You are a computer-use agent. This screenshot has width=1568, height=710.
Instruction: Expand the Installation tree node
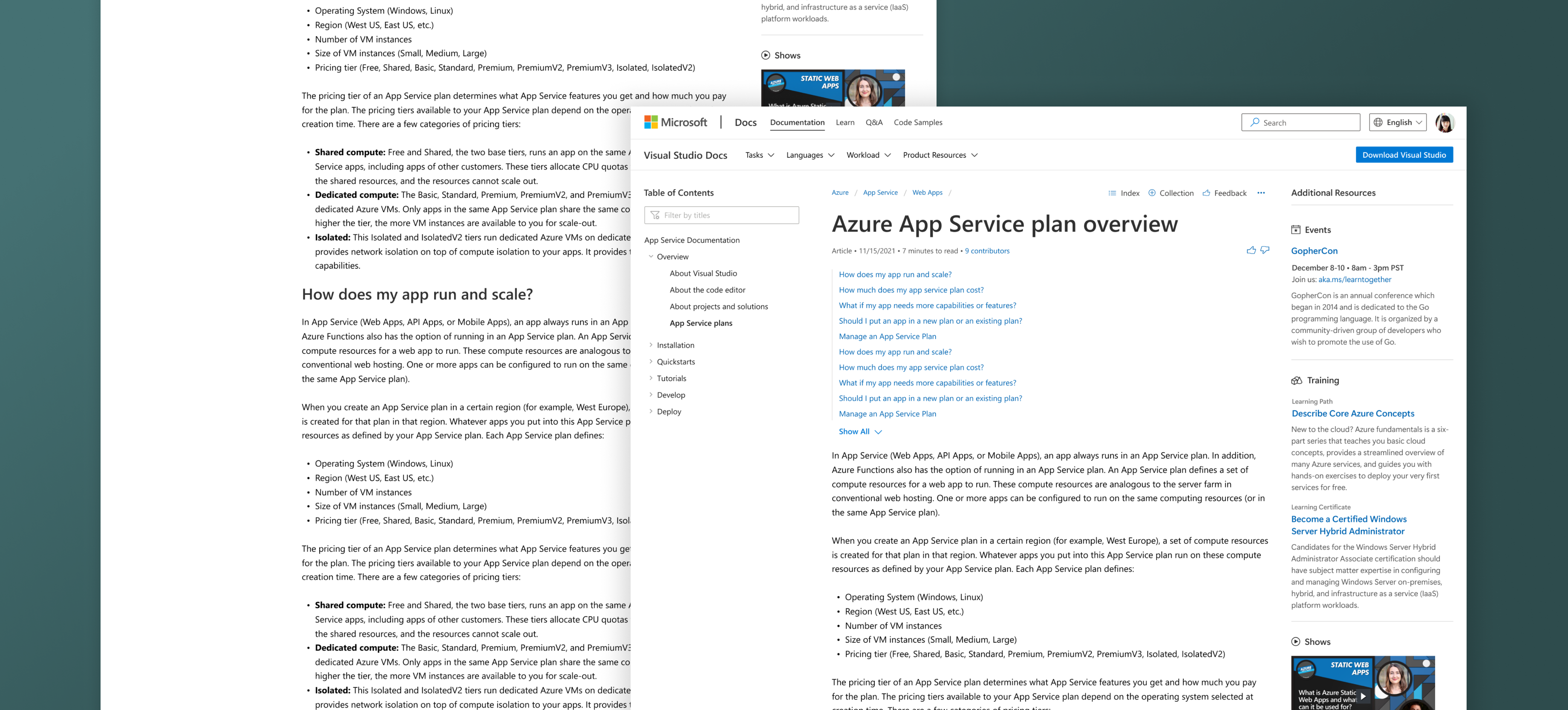651,345
